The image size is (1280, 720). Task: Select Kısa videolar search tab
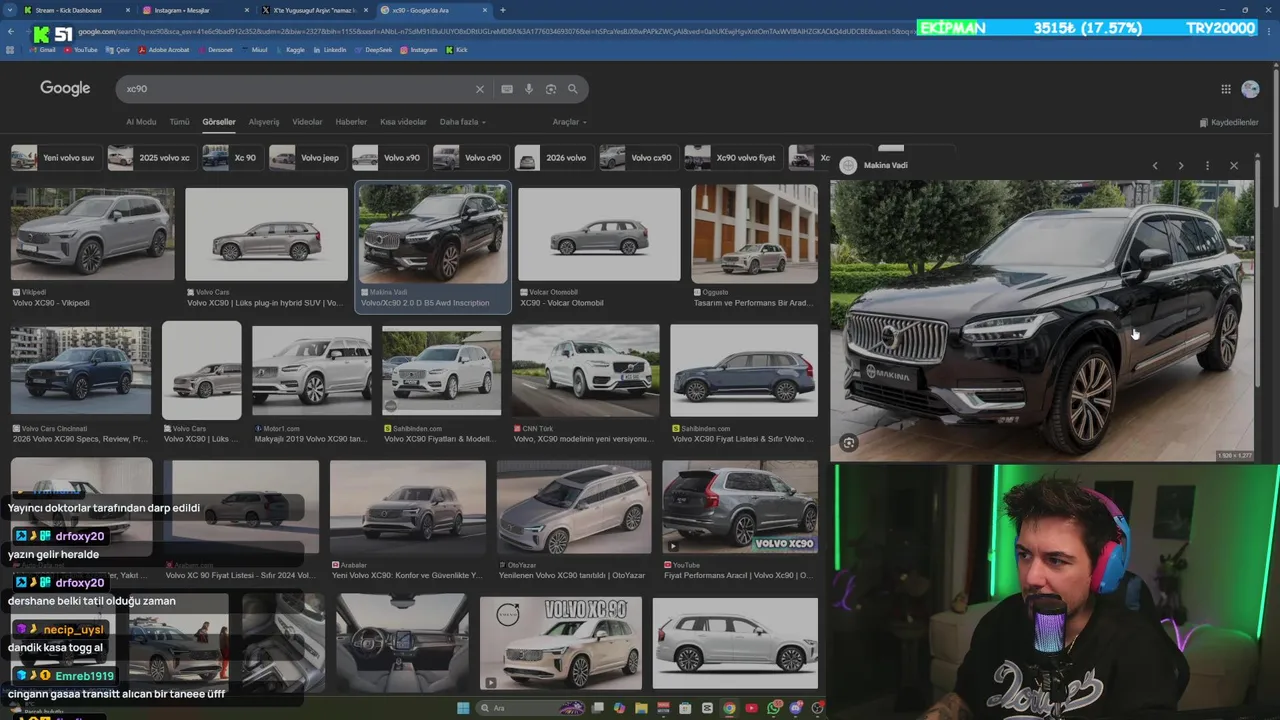click(x=403, y=122)
